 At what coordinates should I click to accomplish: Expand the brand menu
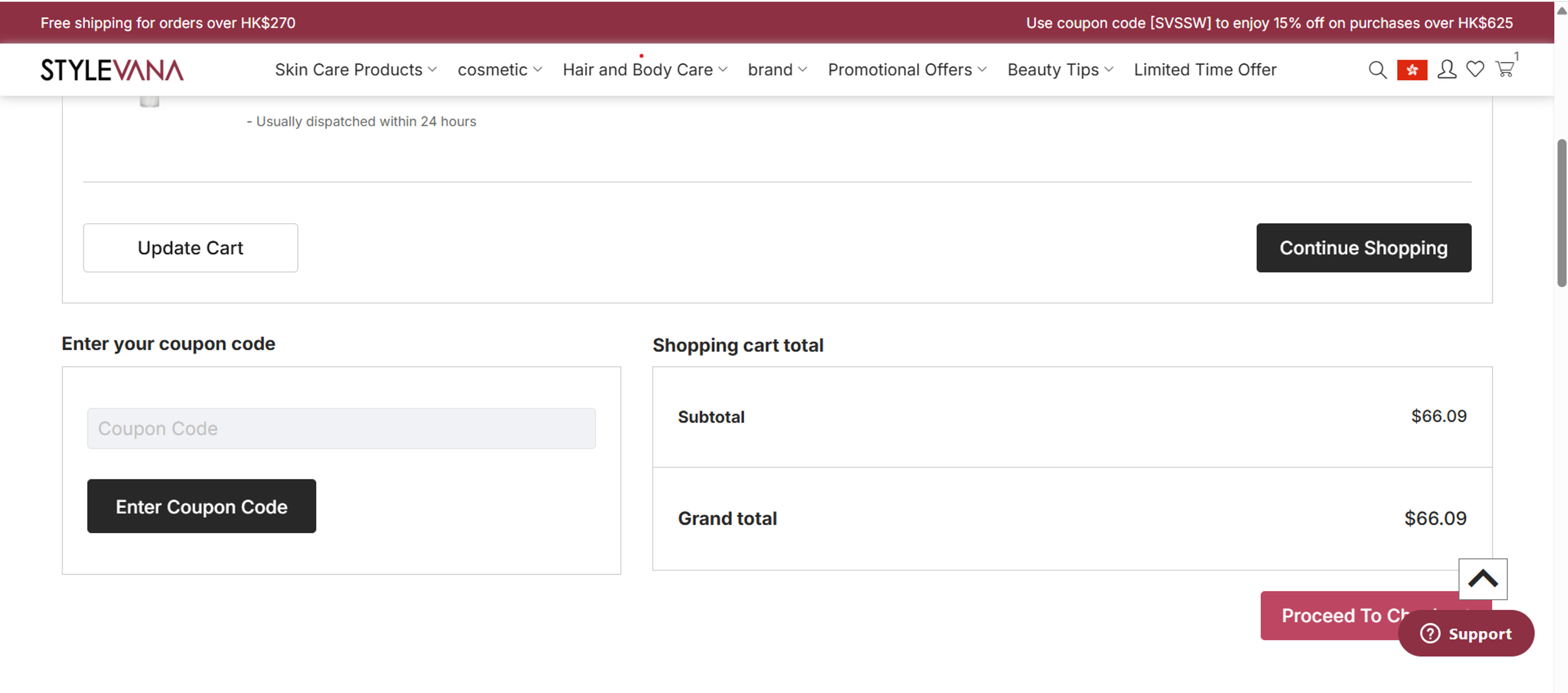pos(777,70)
